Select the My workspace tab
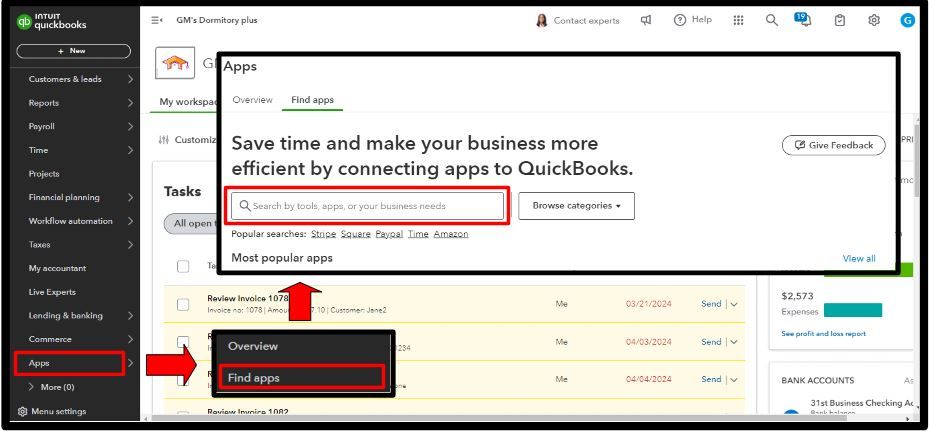Image resolution: width=929 pixels, height=431 pixels. pos(187,102)
